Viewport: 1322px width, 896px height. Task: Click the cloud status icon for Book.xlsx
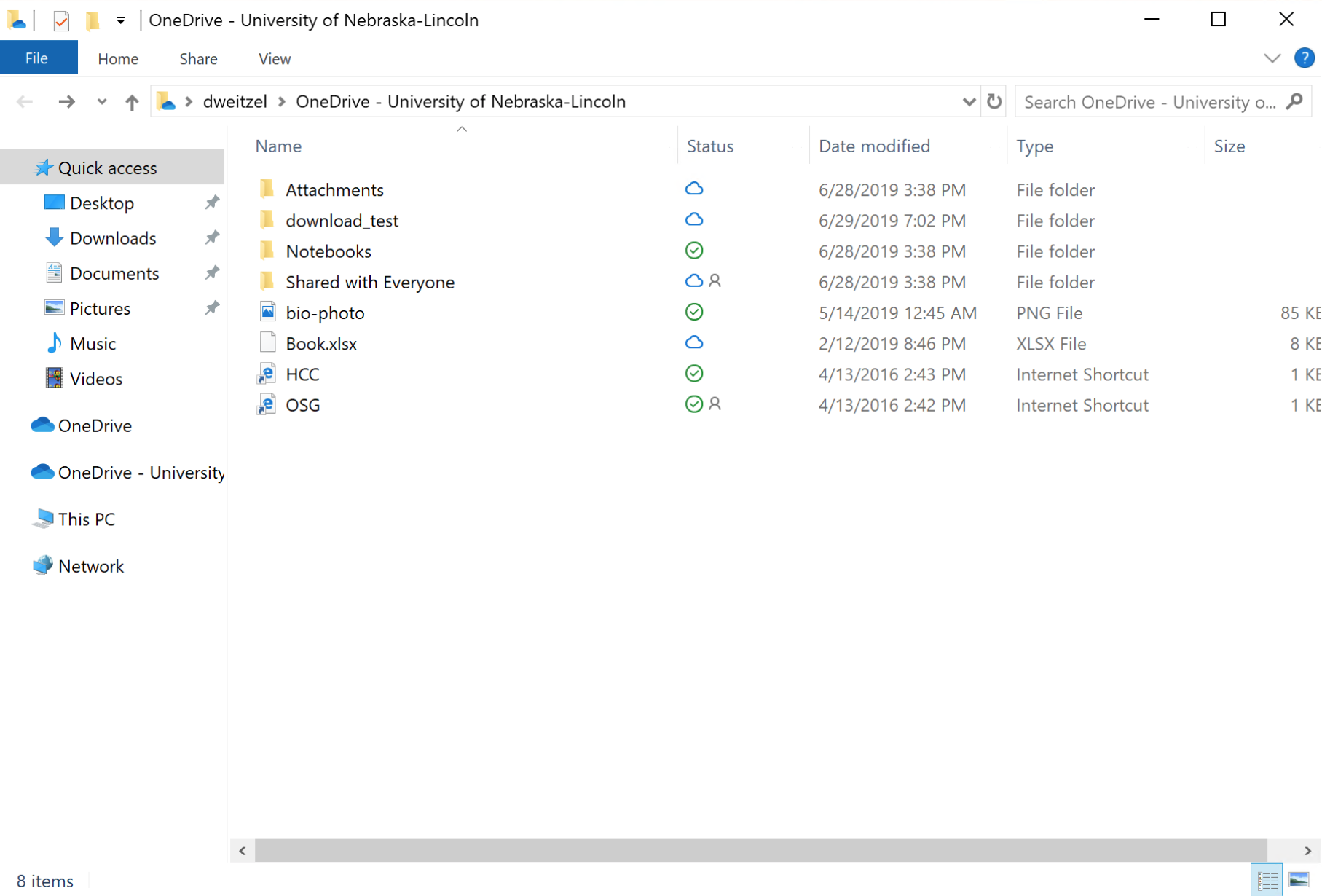coord(694,343)
